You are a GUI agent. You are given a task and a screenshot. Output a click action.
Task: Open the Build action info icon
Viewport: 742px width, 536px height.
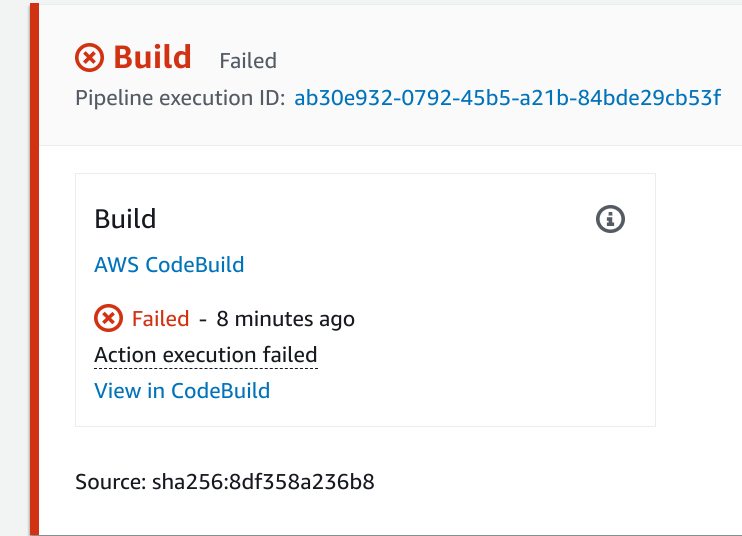click(x=610, y=219)
